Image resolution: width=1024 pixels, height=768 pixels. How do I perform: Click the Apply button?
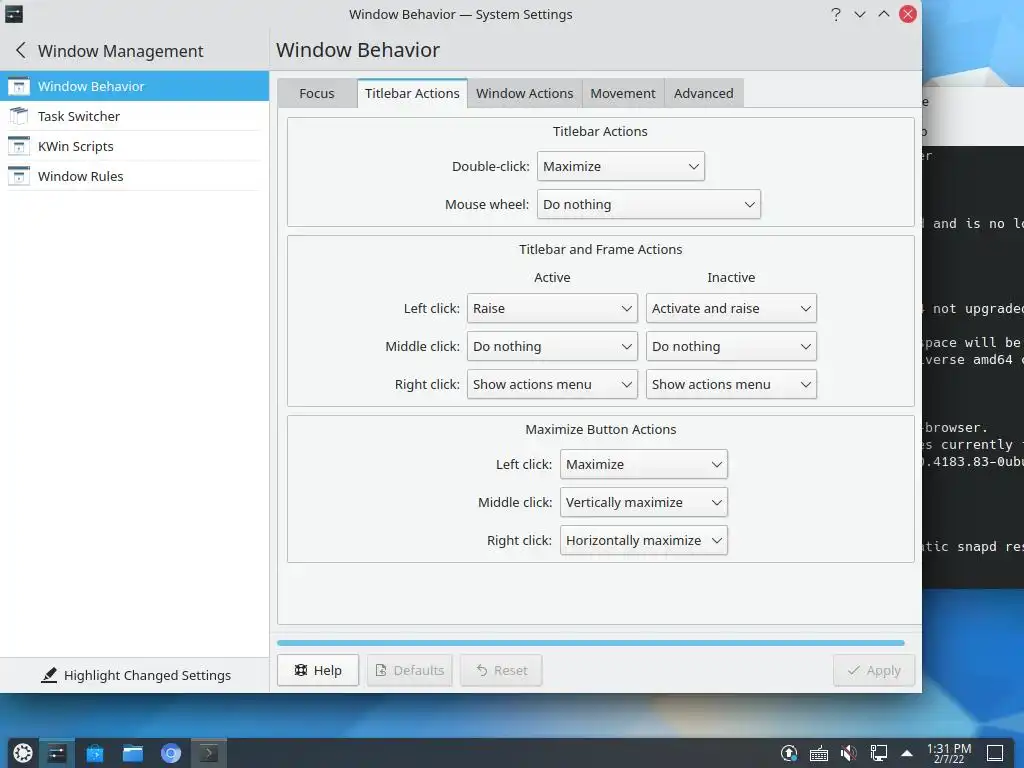[x=874, y=670]
